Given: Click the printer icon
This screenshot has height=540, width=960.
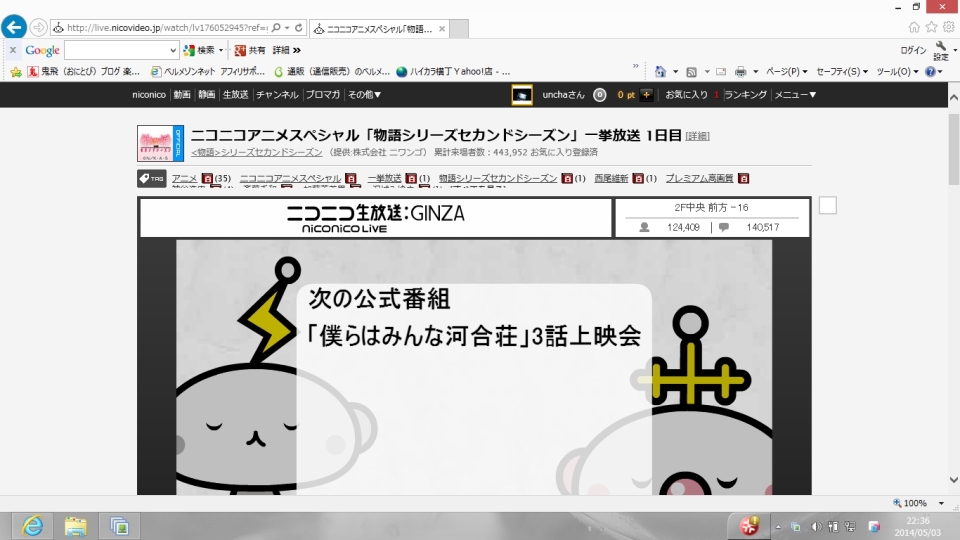Looking at the screenshot, I should (741, 72).
